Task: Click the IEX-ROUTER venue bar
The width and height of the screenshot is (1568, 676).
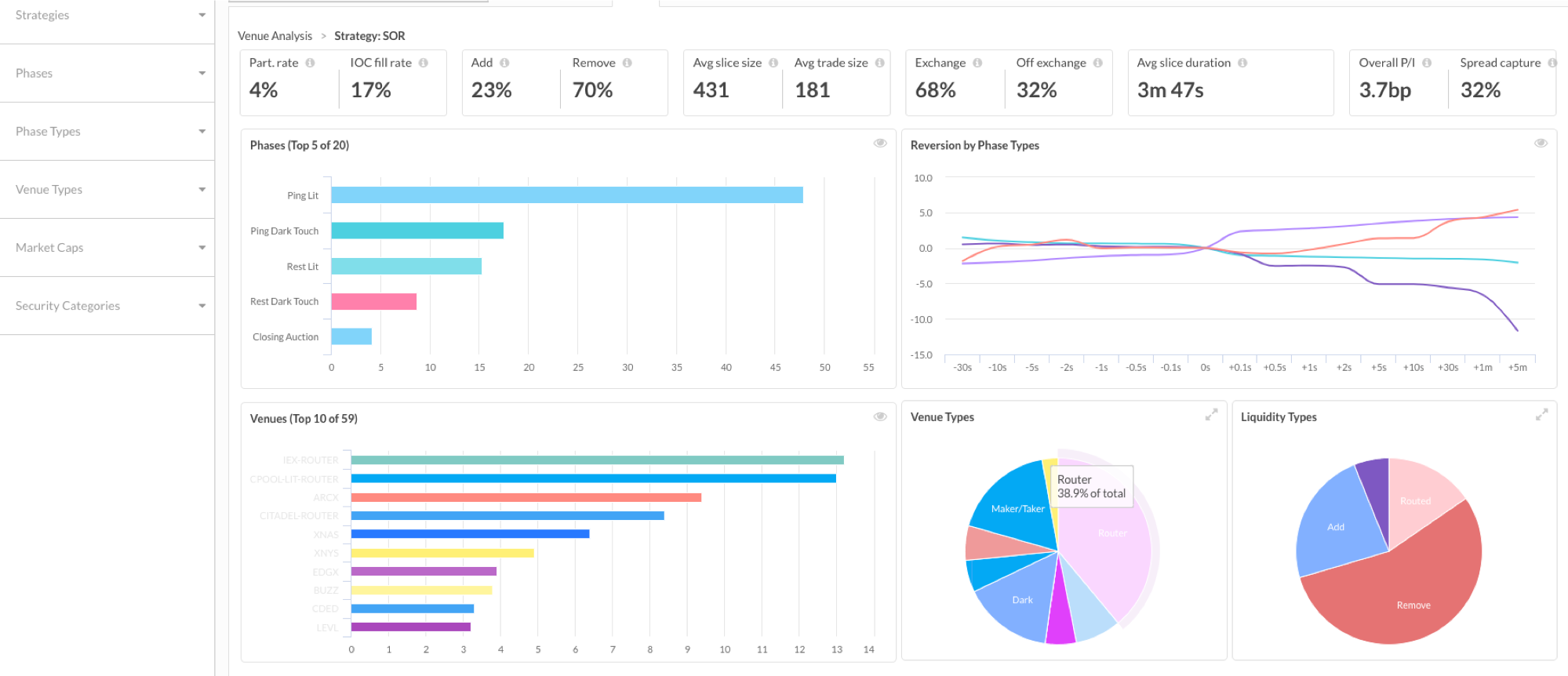Action: tap(598, 460)
